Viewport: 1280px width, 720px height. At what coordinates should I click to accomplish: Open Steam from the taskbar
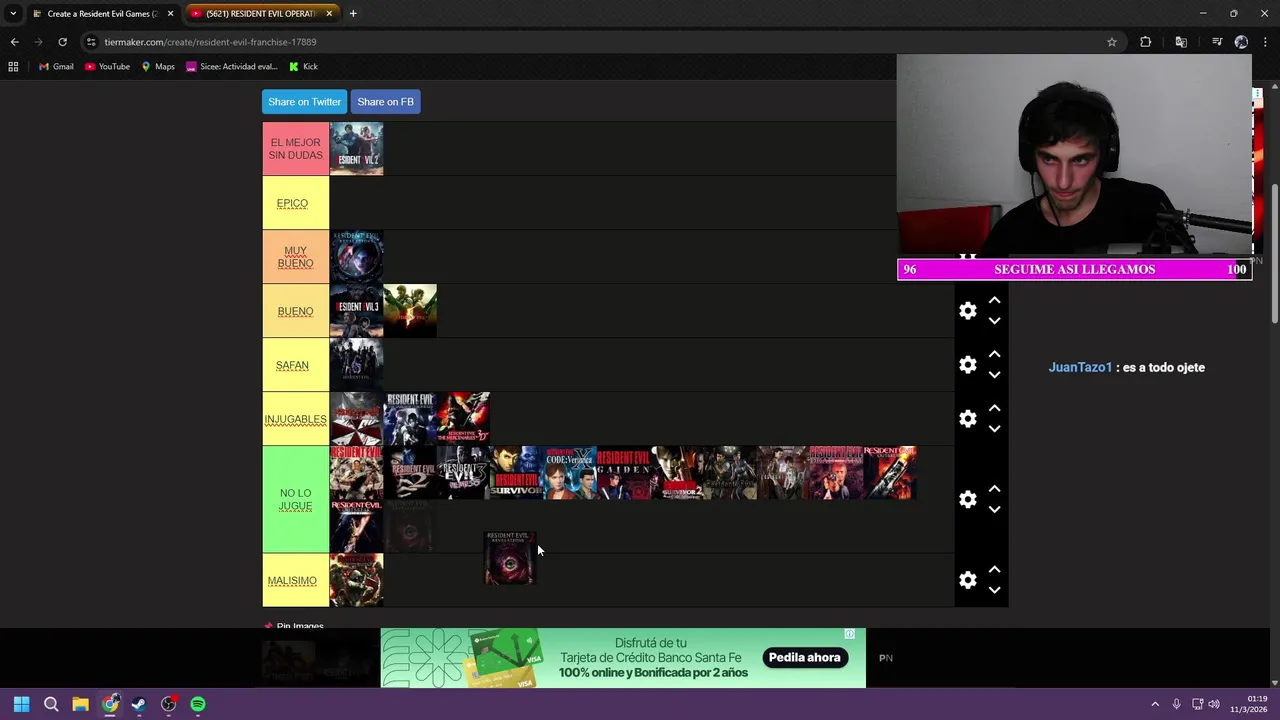click(x=139, y=704)
